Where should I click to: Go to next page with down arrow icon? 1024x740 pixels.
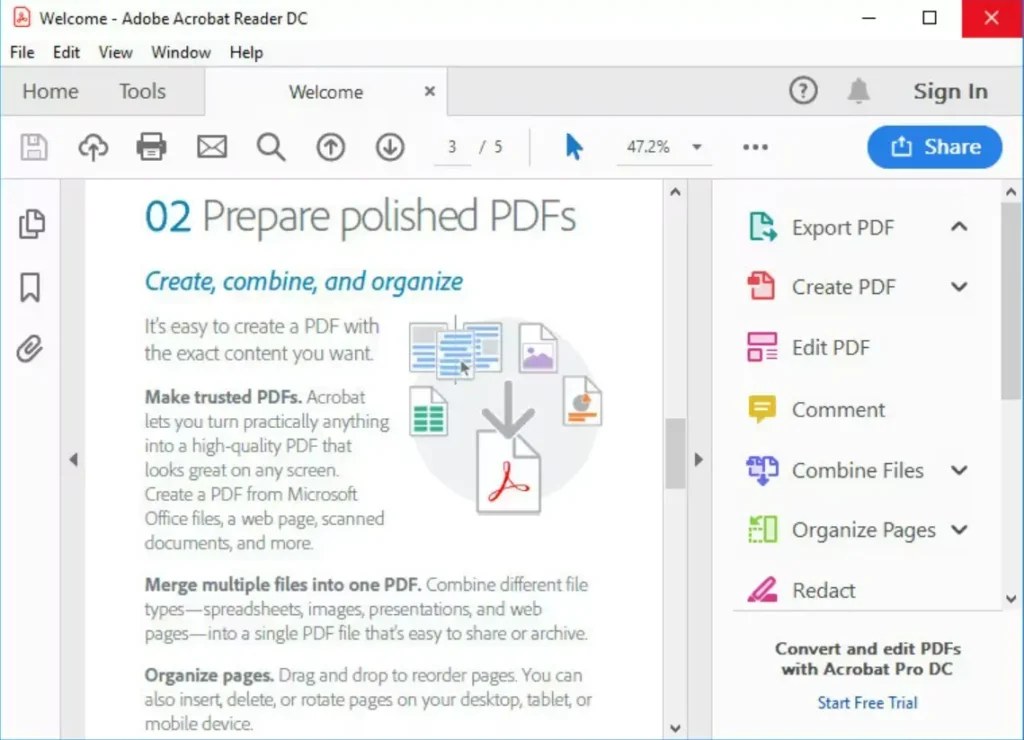click(390, 146)
